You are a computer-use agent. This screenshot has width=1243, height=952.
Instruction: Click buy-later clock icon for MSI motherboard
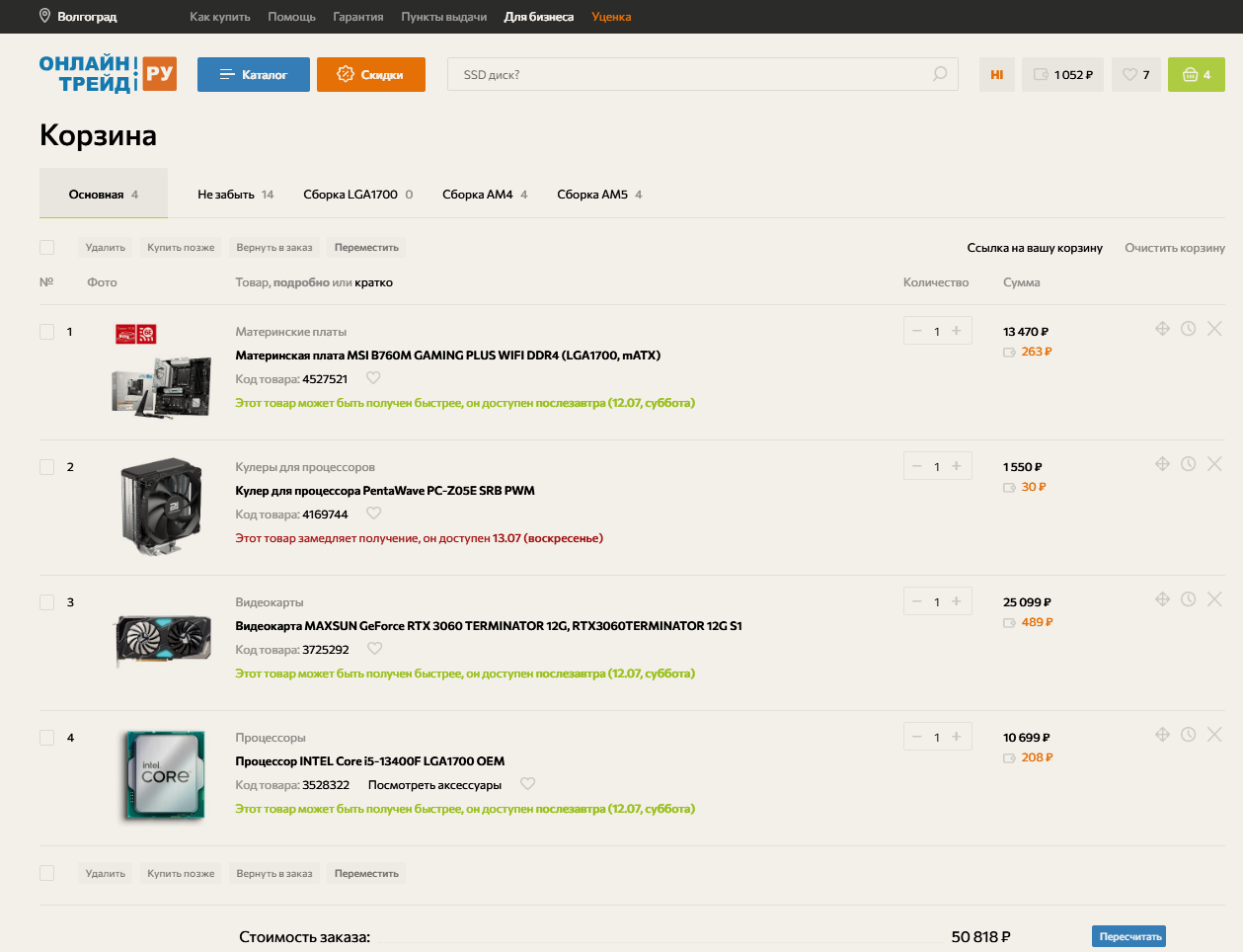tap(1188, 329)
